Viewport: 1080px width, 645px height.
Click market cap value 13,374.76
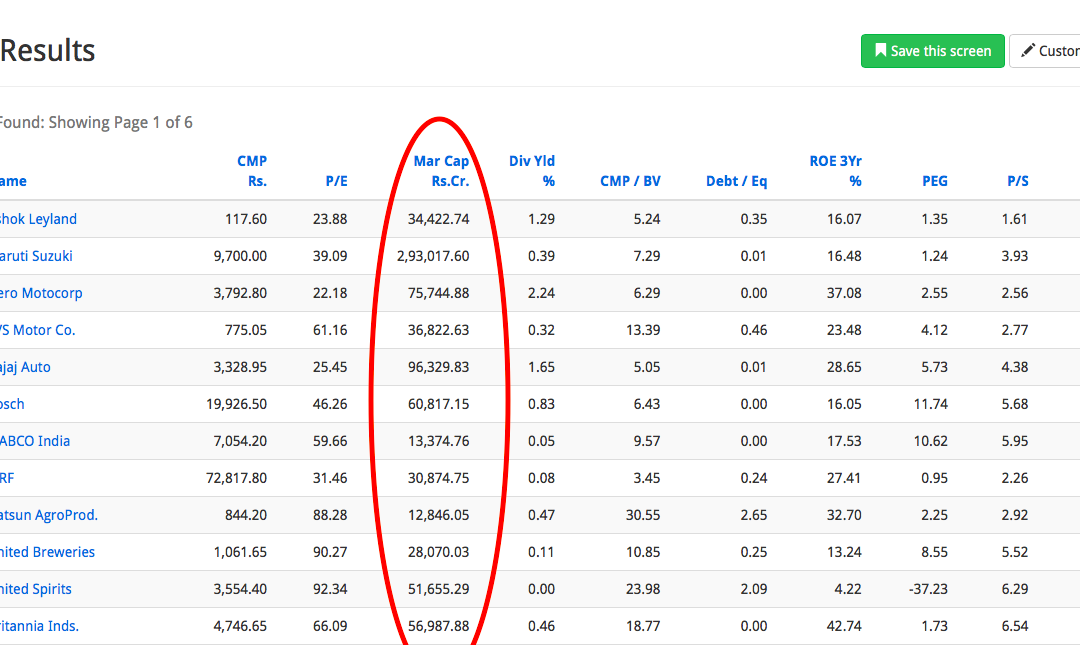click(x=439, y=441)
